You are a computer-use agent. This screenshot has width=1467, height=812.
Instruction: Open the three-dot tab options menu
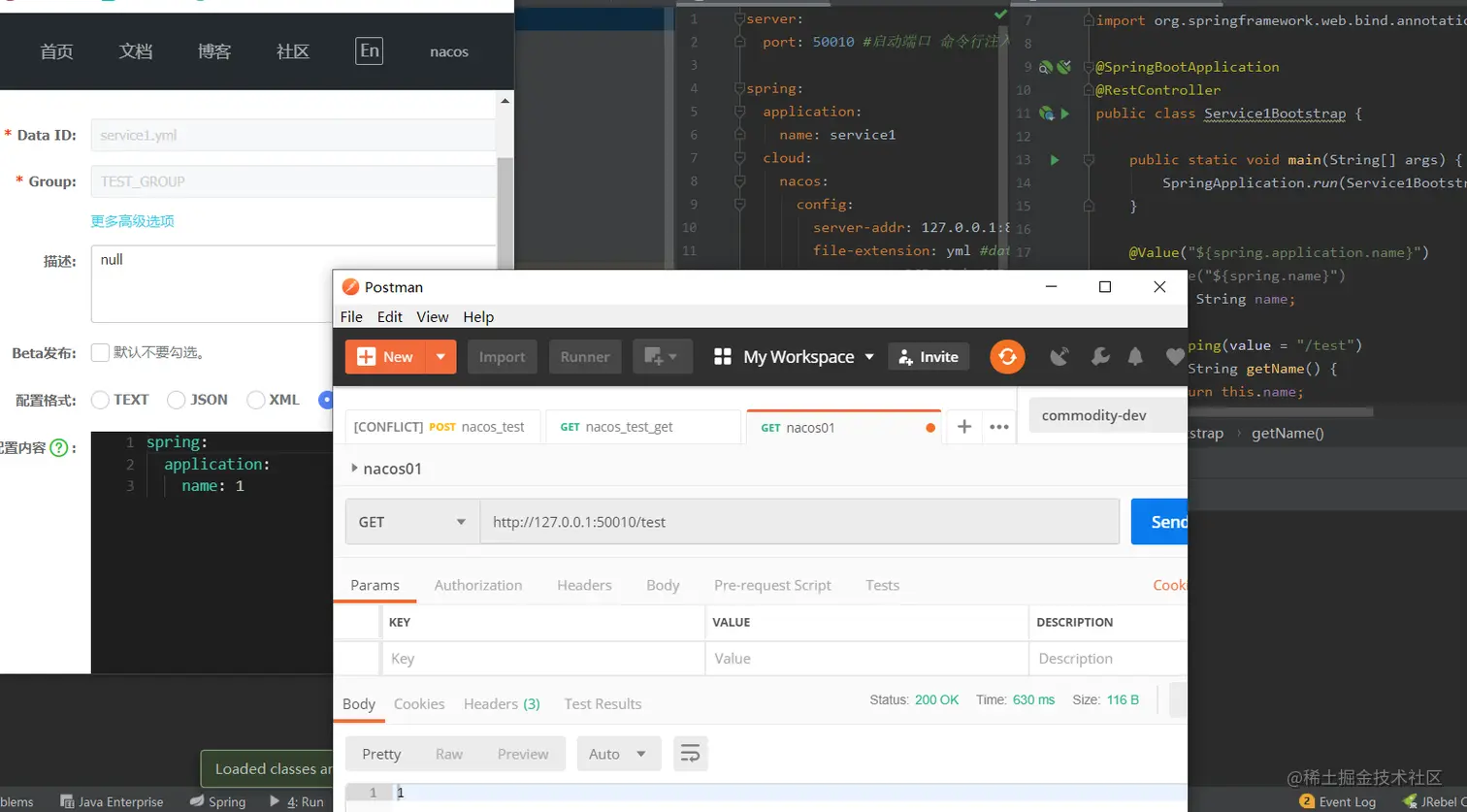[x=998, y=427]
